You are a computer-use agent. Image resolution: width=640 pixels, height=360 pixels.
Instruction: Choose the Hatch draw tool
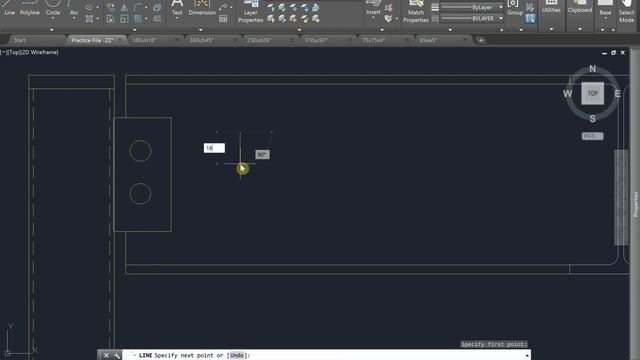pos(89,19)
